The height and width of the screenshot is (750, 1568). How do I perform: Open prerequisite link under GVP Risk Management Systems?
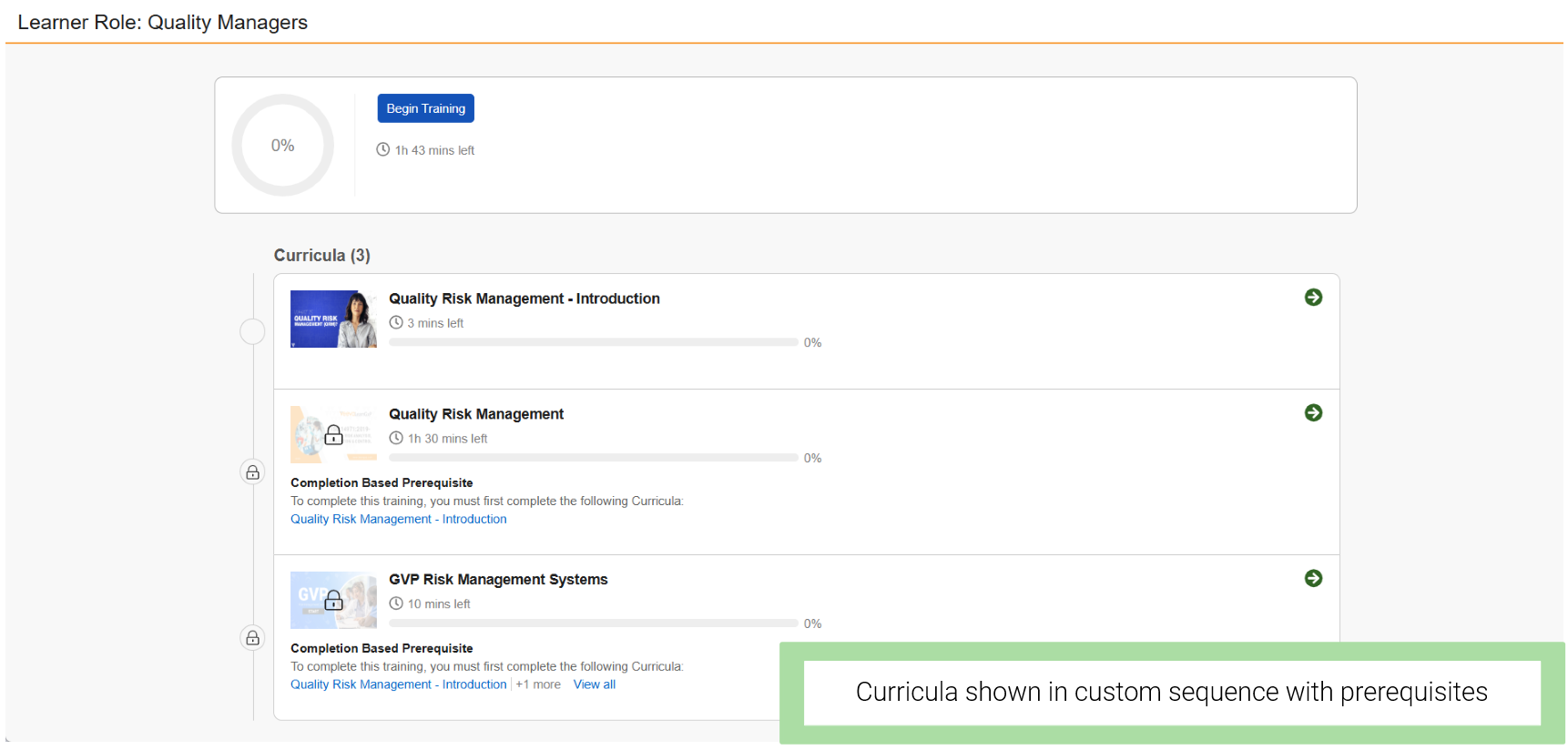click(x=398, y=685)
